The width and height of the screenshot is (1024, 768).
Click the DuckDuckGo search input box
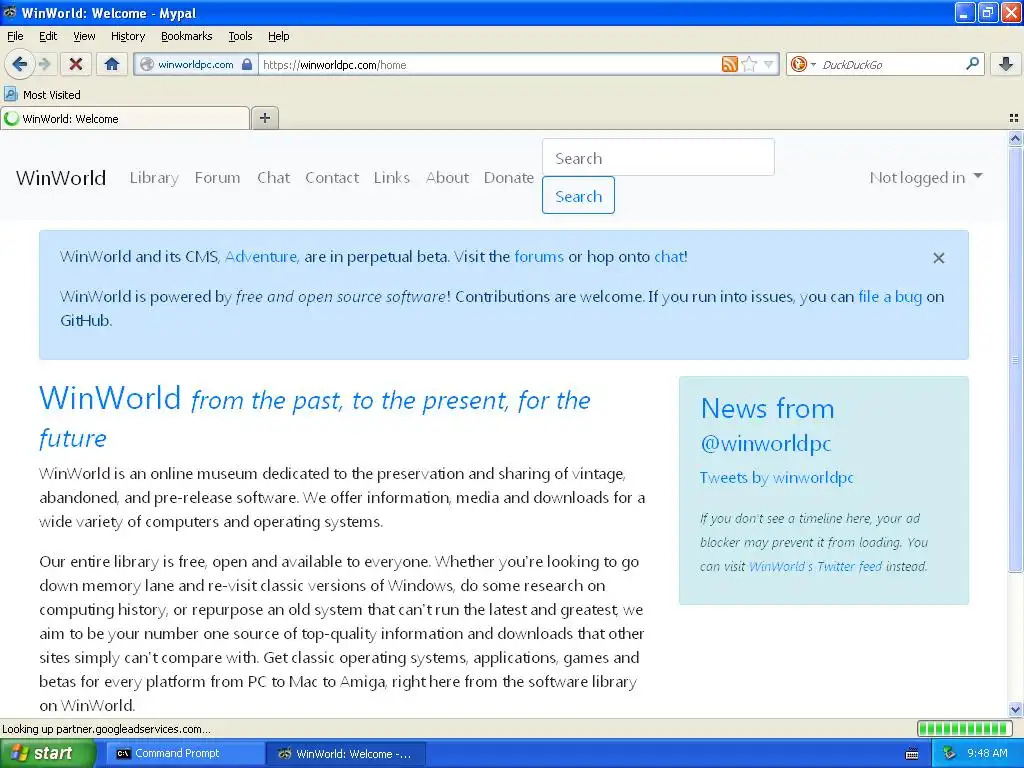click(x=891, y=64)
